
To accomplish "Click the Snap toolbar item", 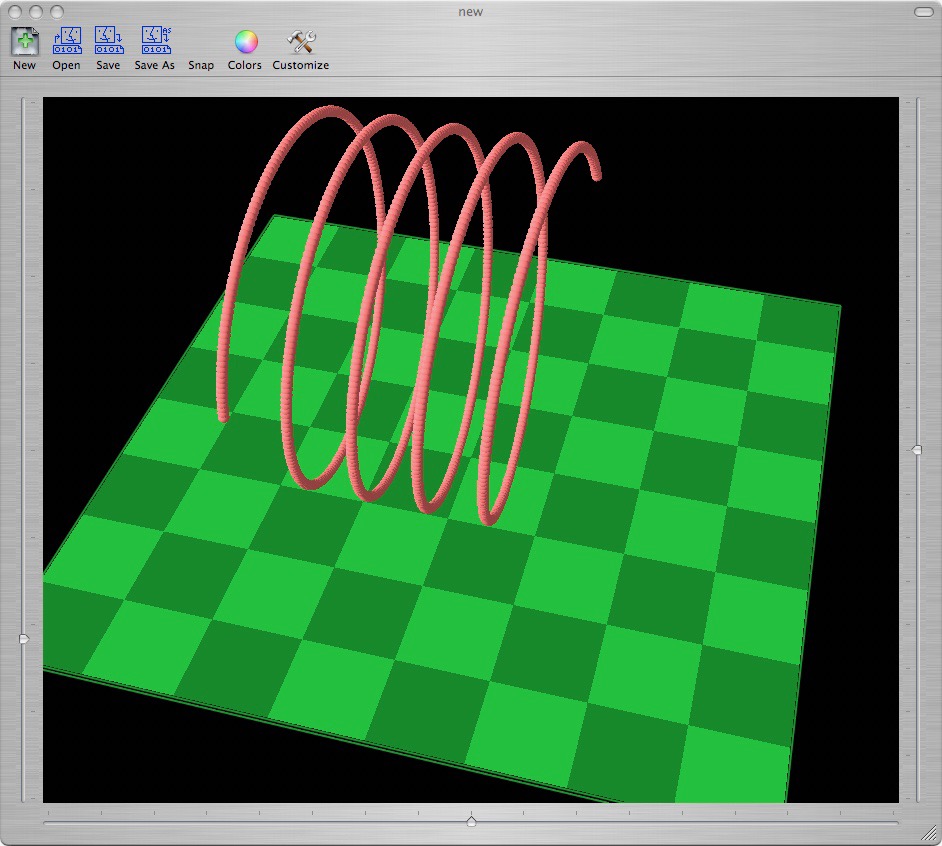I will pyautogui.click(x=201, y=65).
